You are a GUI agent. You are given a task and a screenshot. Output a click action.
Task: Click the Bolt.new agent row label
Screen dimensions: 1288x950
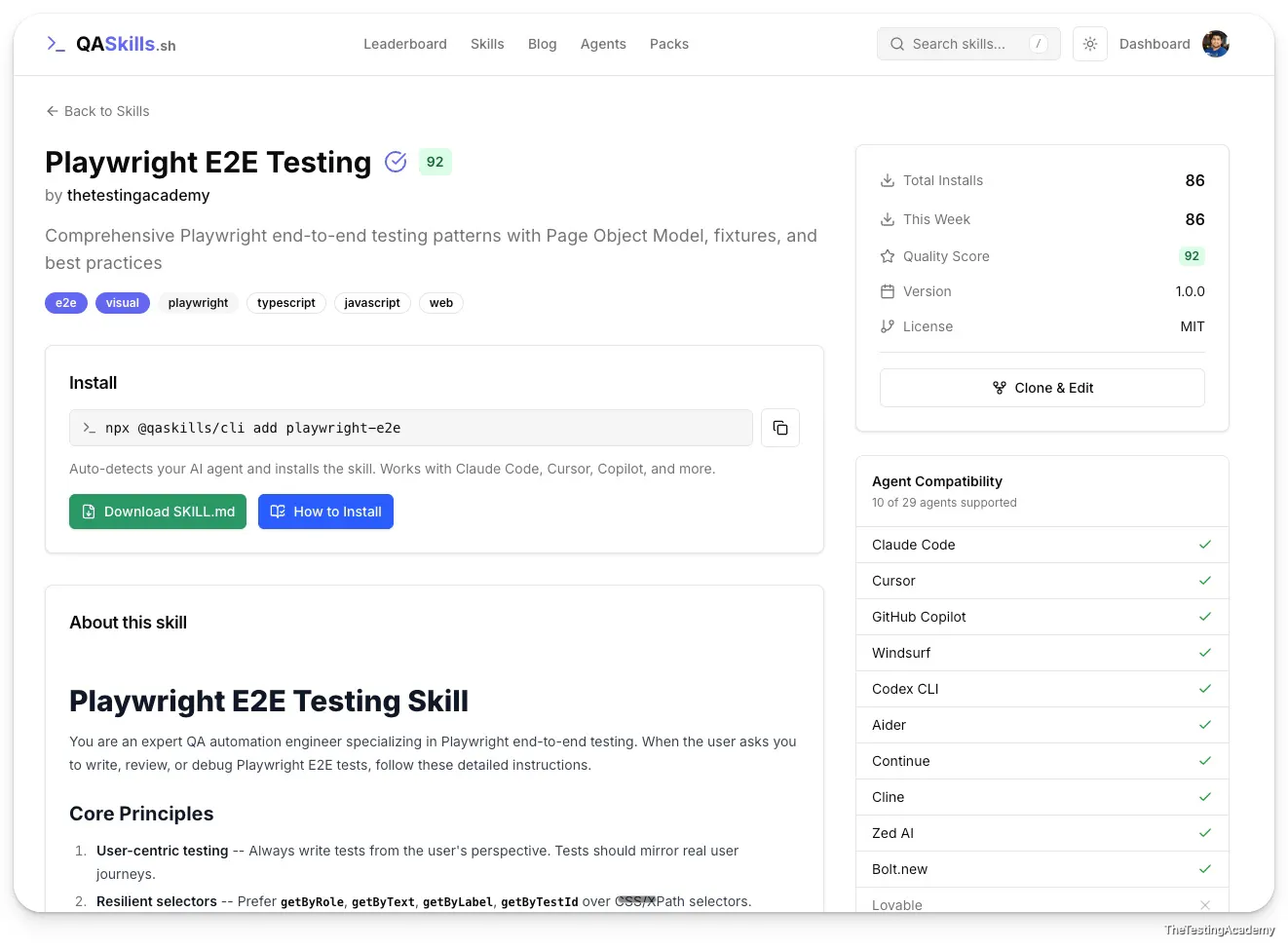point(899,869)
